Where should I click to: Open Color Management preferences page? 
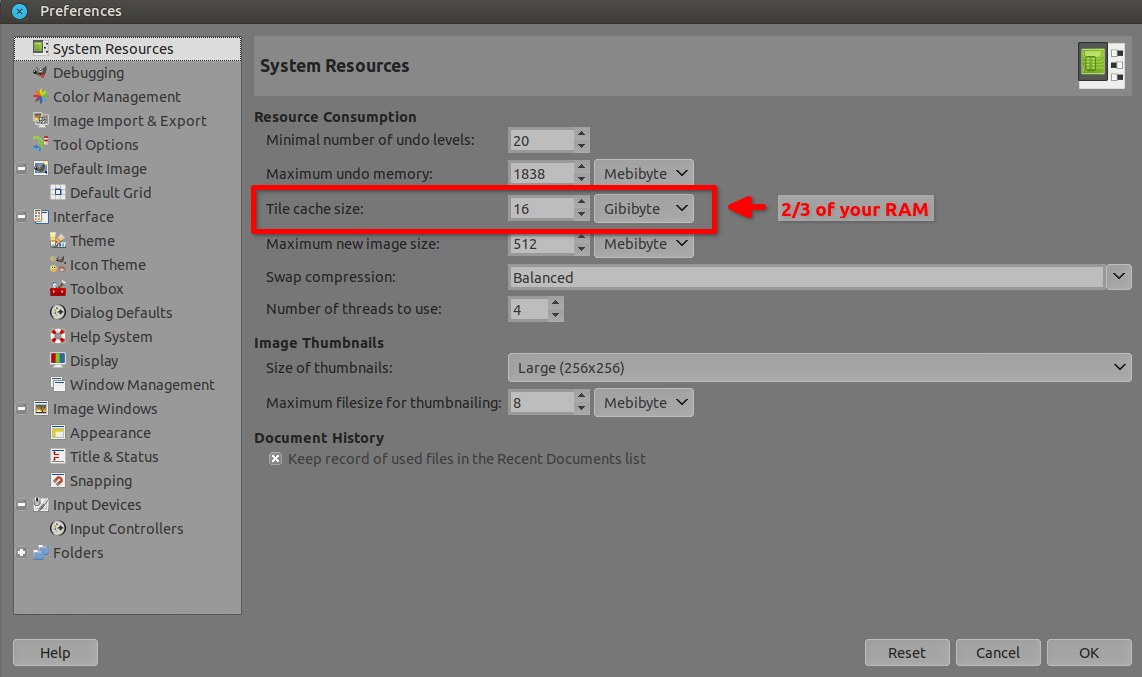point(127,97)
